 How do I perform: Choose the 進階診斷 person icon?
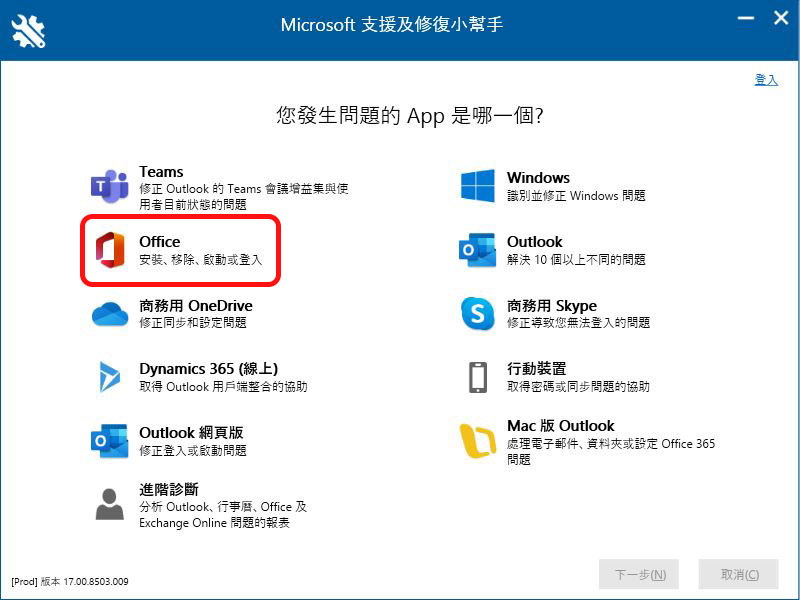110,504
